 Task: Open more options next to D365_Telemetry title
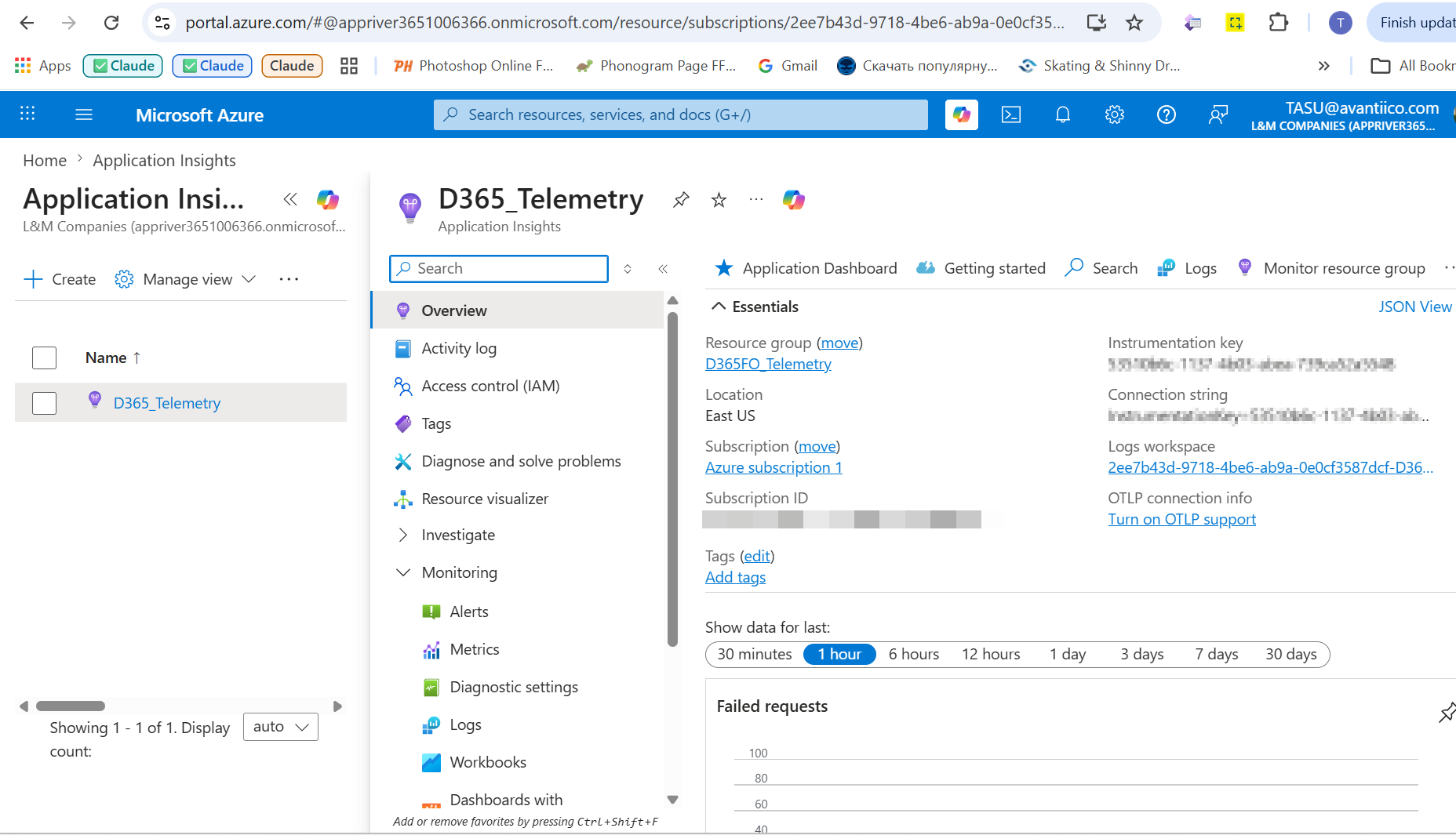point(756,200)
